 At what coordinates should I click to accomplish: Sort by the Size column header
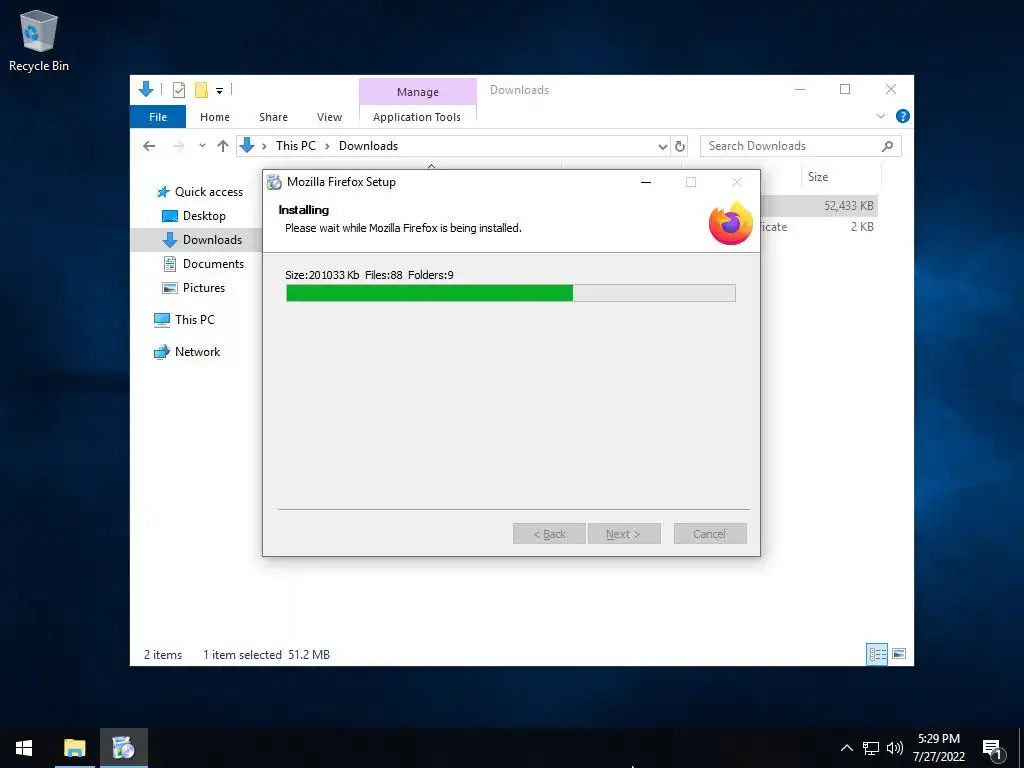click(x=841, y=176)
